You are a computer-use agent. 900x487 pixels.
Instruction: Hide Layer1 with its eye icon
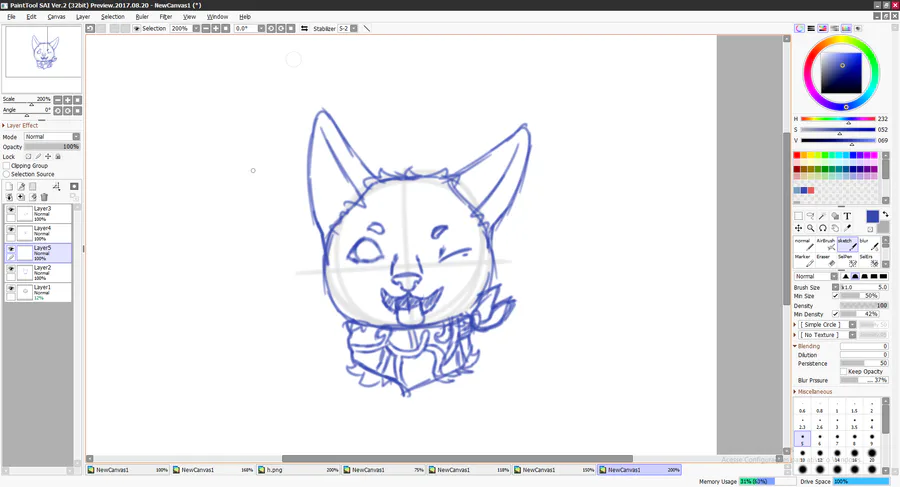click(11, 288)
